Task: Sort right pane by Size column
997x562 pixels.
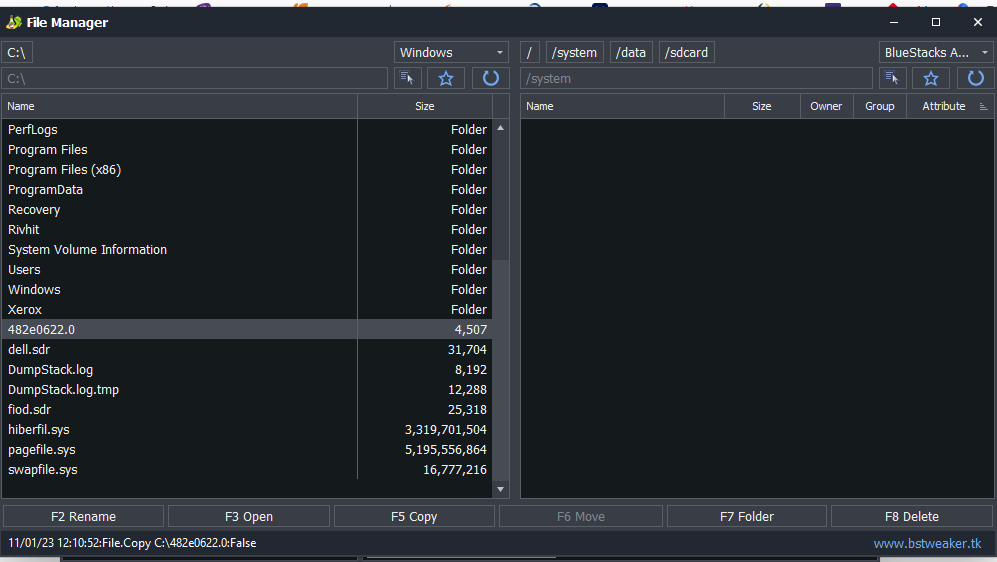Action: (x=762, y=106)
